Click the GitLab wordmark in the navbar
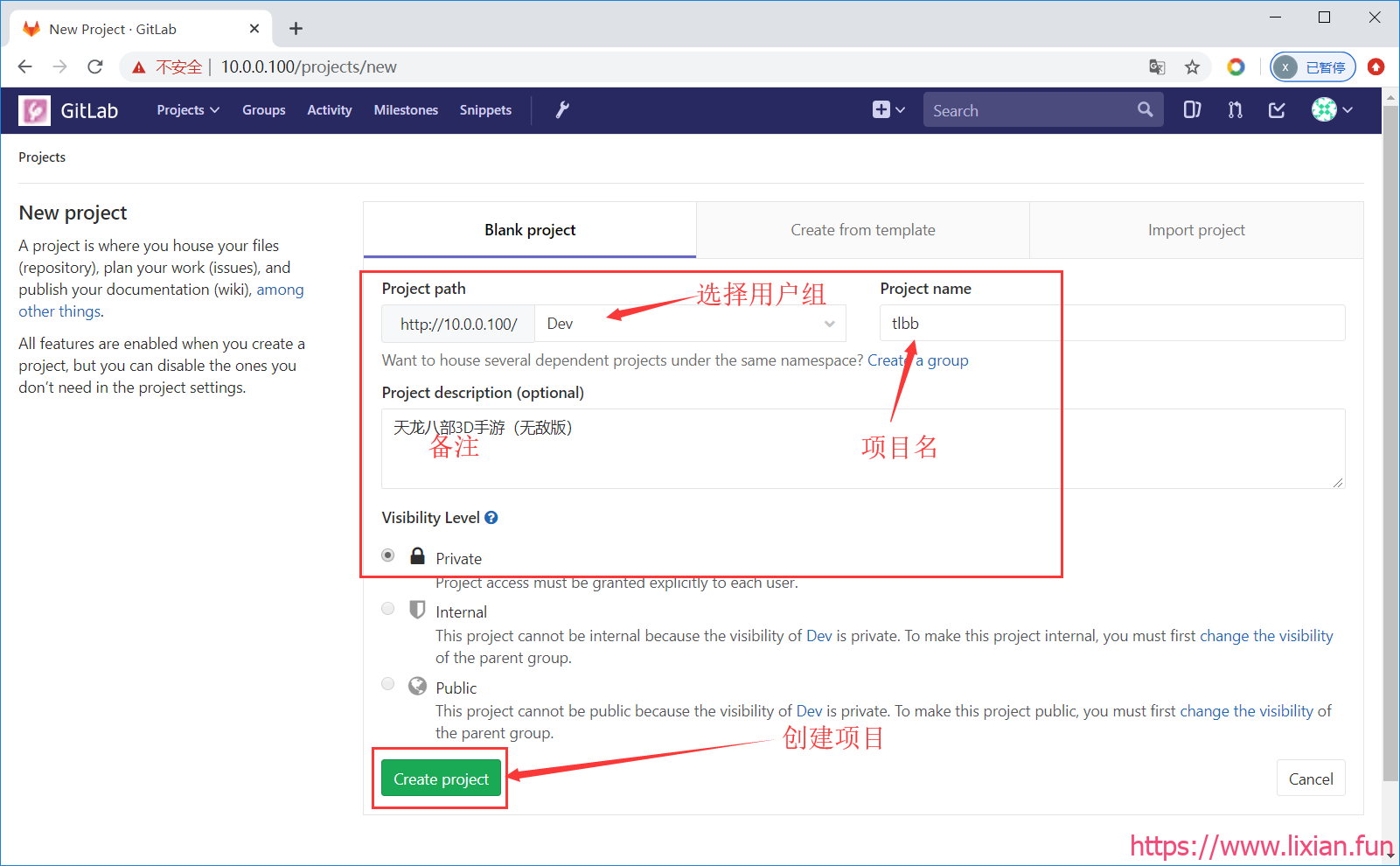 [x=89, y=110]
